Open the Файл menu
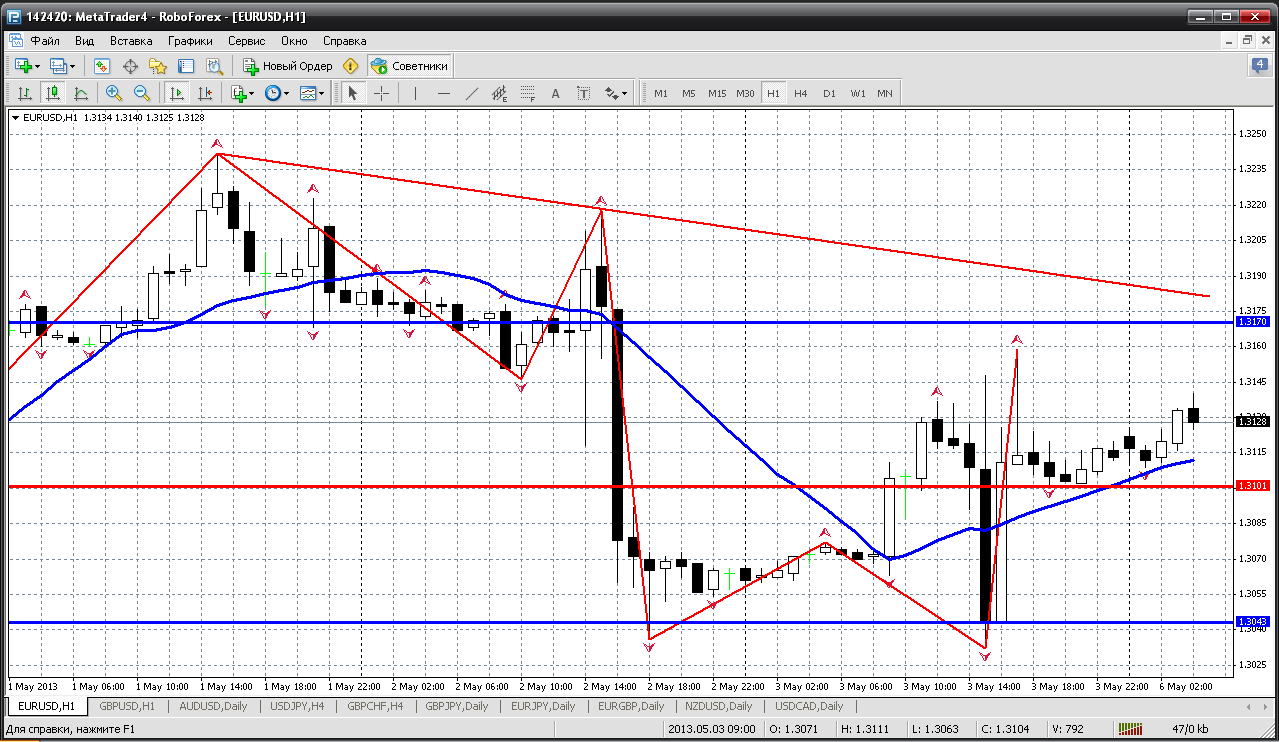Image resolution: width=1279 pixels, height=742 pixels. [x=44, y=41]
